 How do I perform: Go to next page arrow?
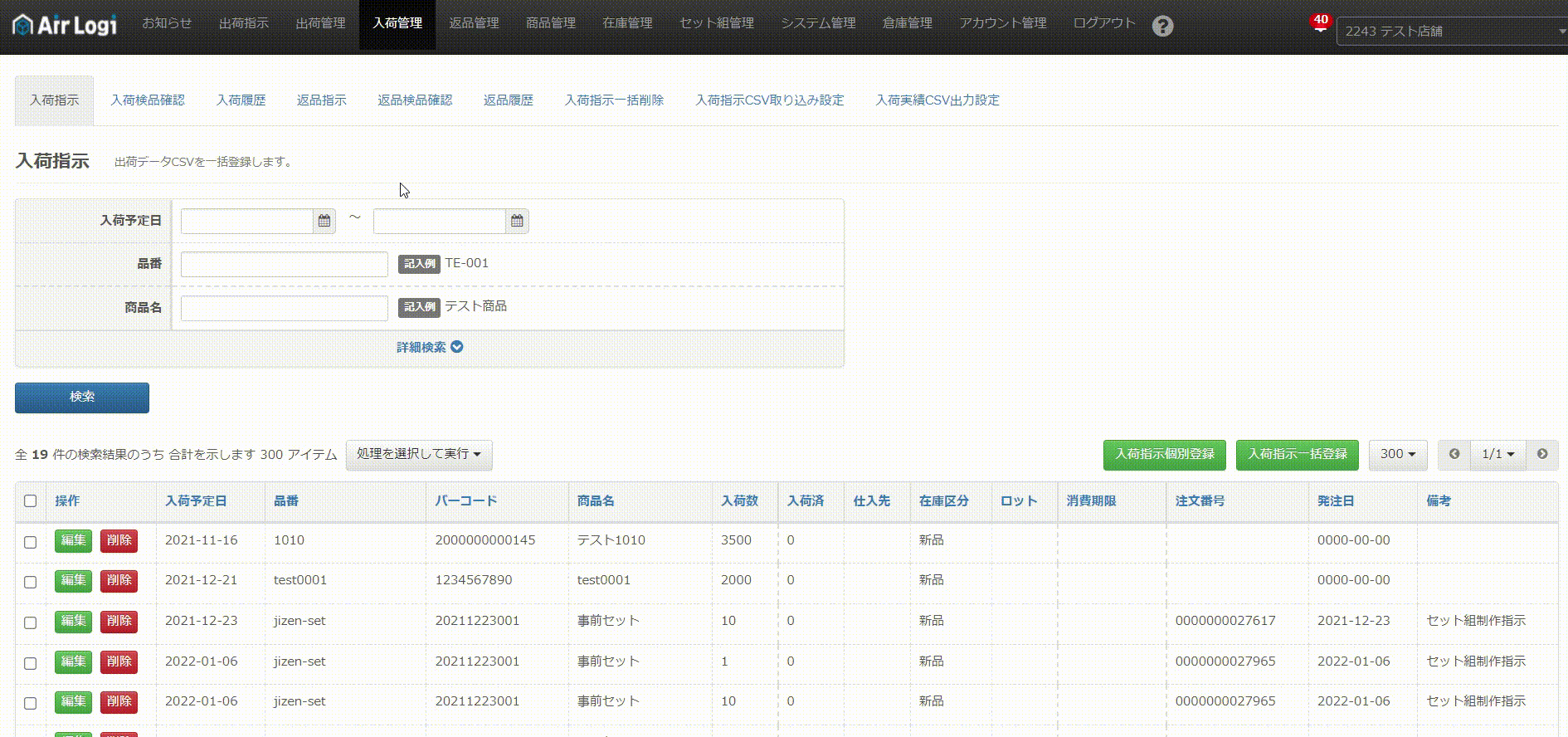tap(1541, 454)
